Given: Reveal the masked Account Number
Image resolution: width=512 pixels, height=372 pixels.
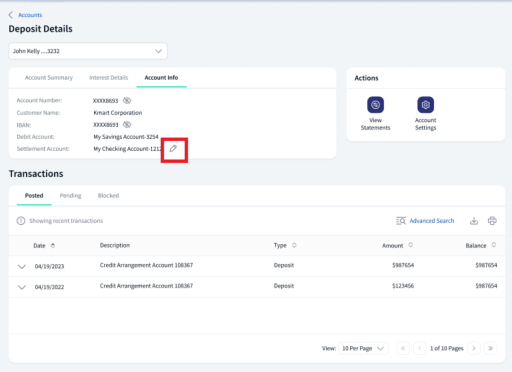Looking at the screenshot, I should (127, 100).
